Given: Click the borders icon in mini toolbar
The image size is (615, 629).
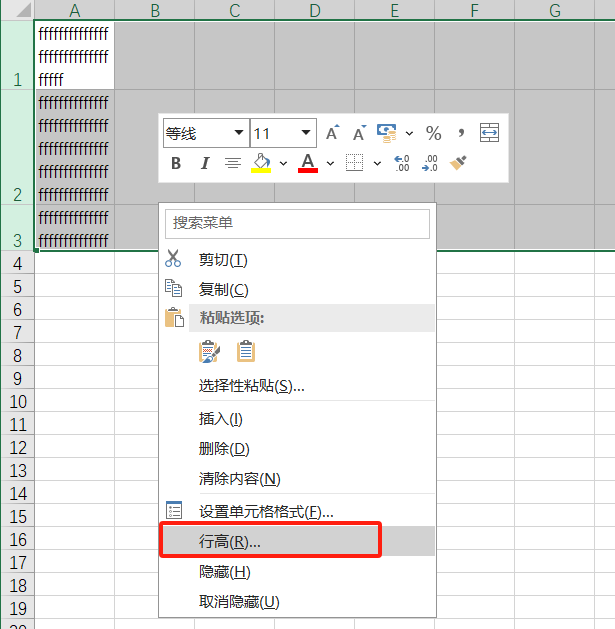Looking at the screenshot, I should coord(355,163).
